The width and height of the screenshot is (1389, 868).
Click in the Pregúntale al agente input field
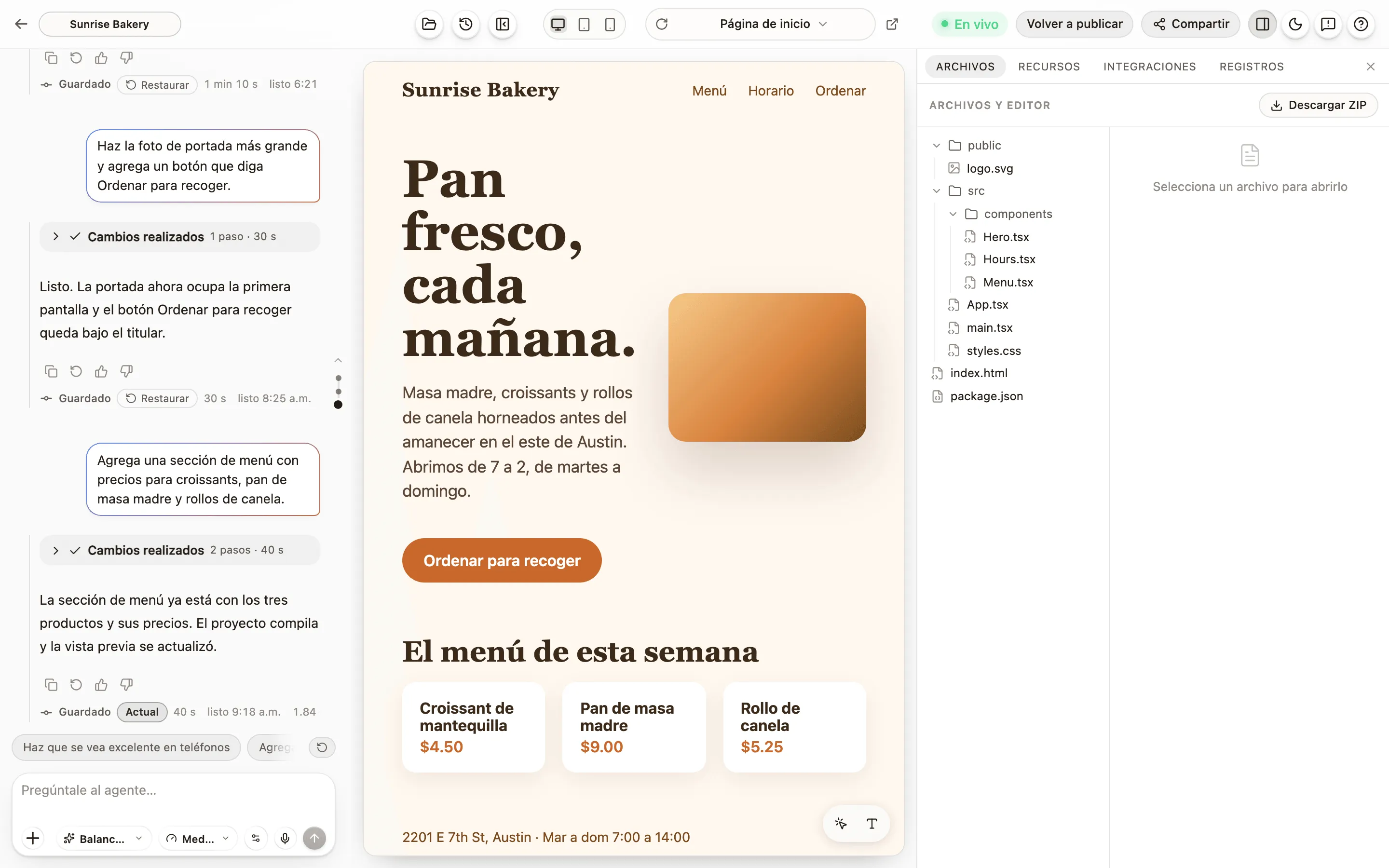tap(173, 790)
